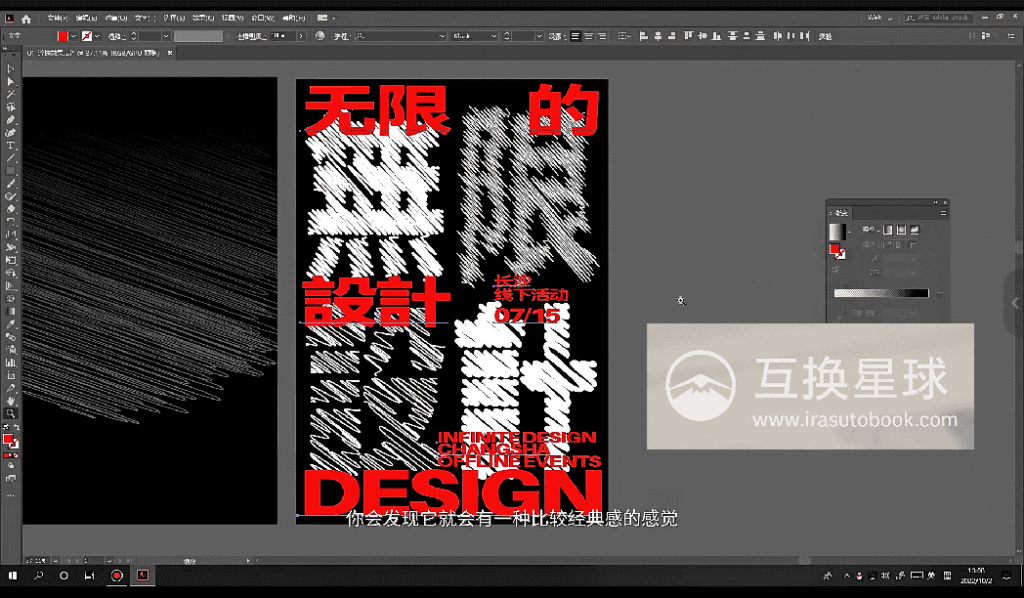Switch to the open document tab
This screenshot has width=1024, height=598.
[92, 52]
